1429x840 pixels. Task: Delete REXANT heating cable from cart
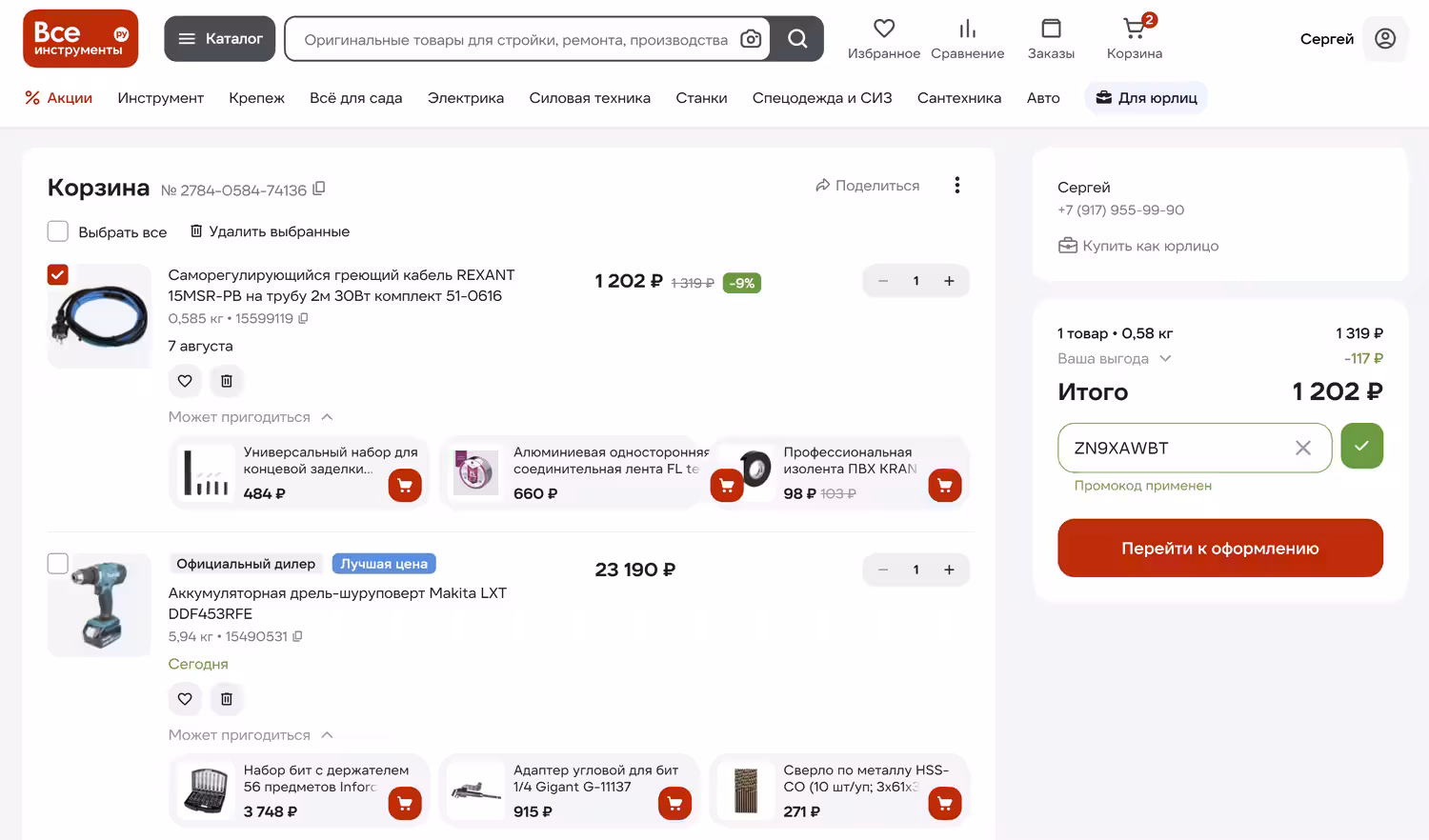pos(227,381)
